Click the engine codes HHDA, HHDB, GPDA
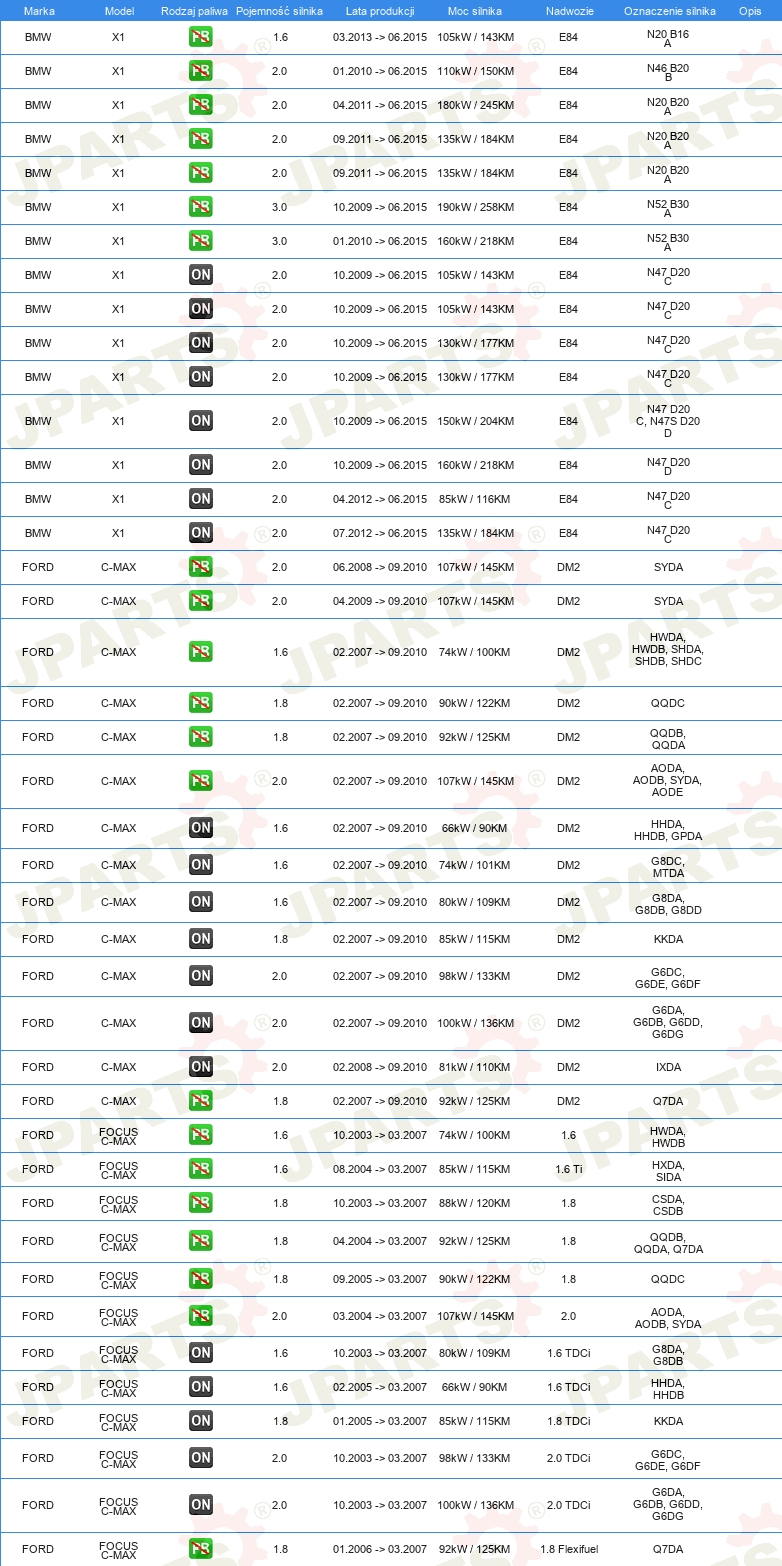The image size is (782, 1566). pyautogui.click(x=668, y=828)
